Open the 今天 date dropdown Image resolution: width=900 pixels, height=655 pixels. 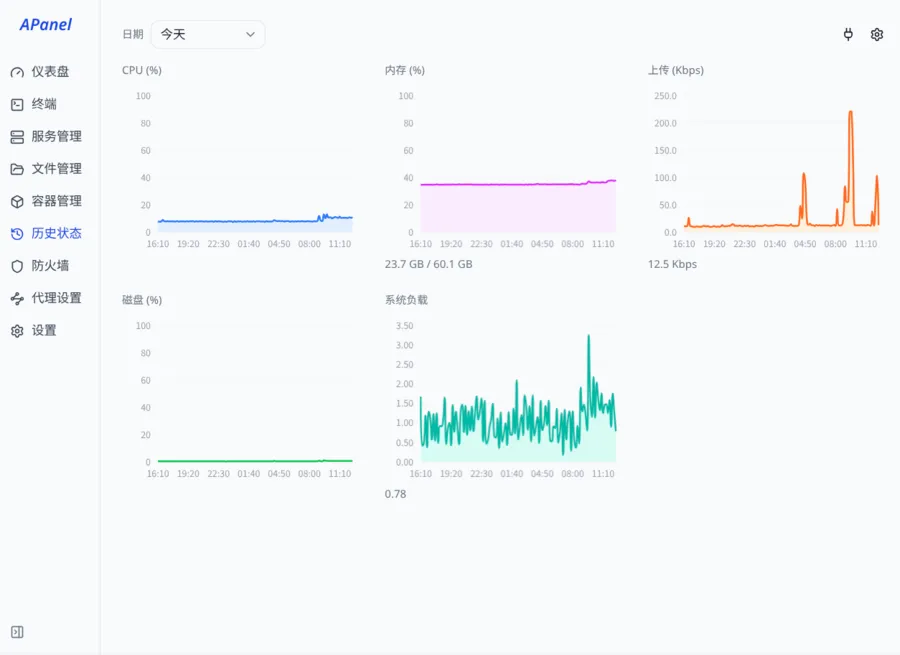click(x=208, y=34)
